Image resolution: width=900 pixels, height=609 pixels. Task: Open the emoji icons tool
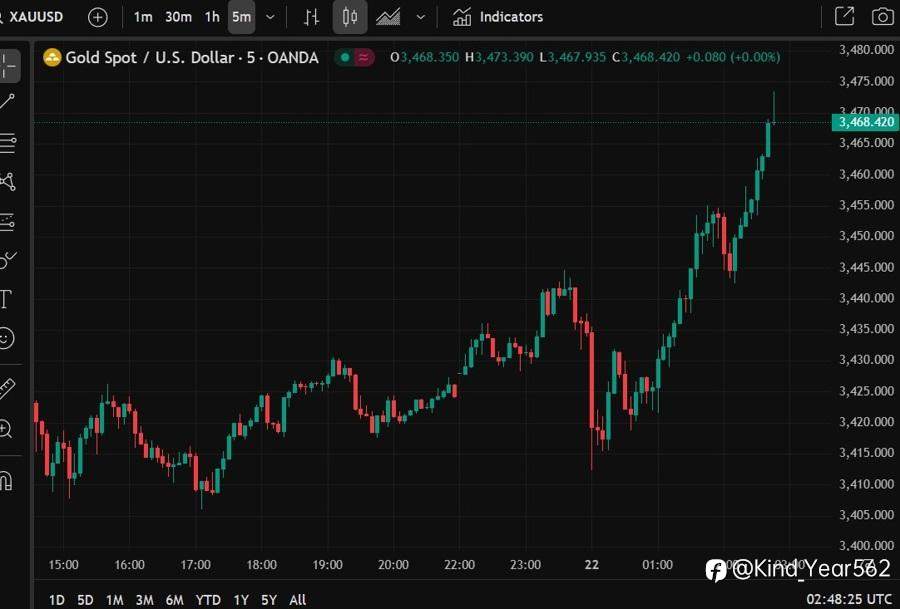[x=6, y=338]
